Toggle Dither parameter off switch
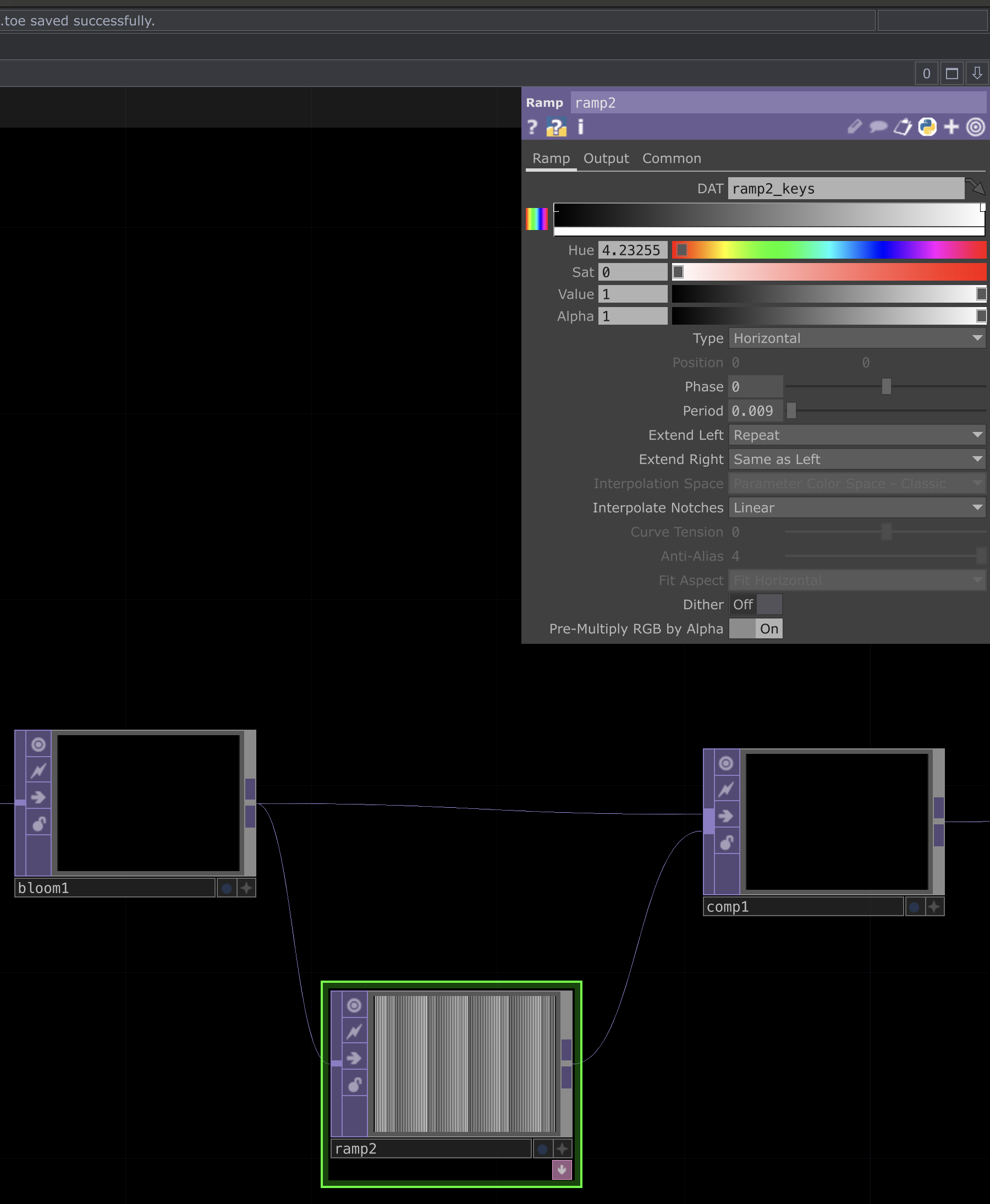The image size is (990, 1204). tap(755, 604)
